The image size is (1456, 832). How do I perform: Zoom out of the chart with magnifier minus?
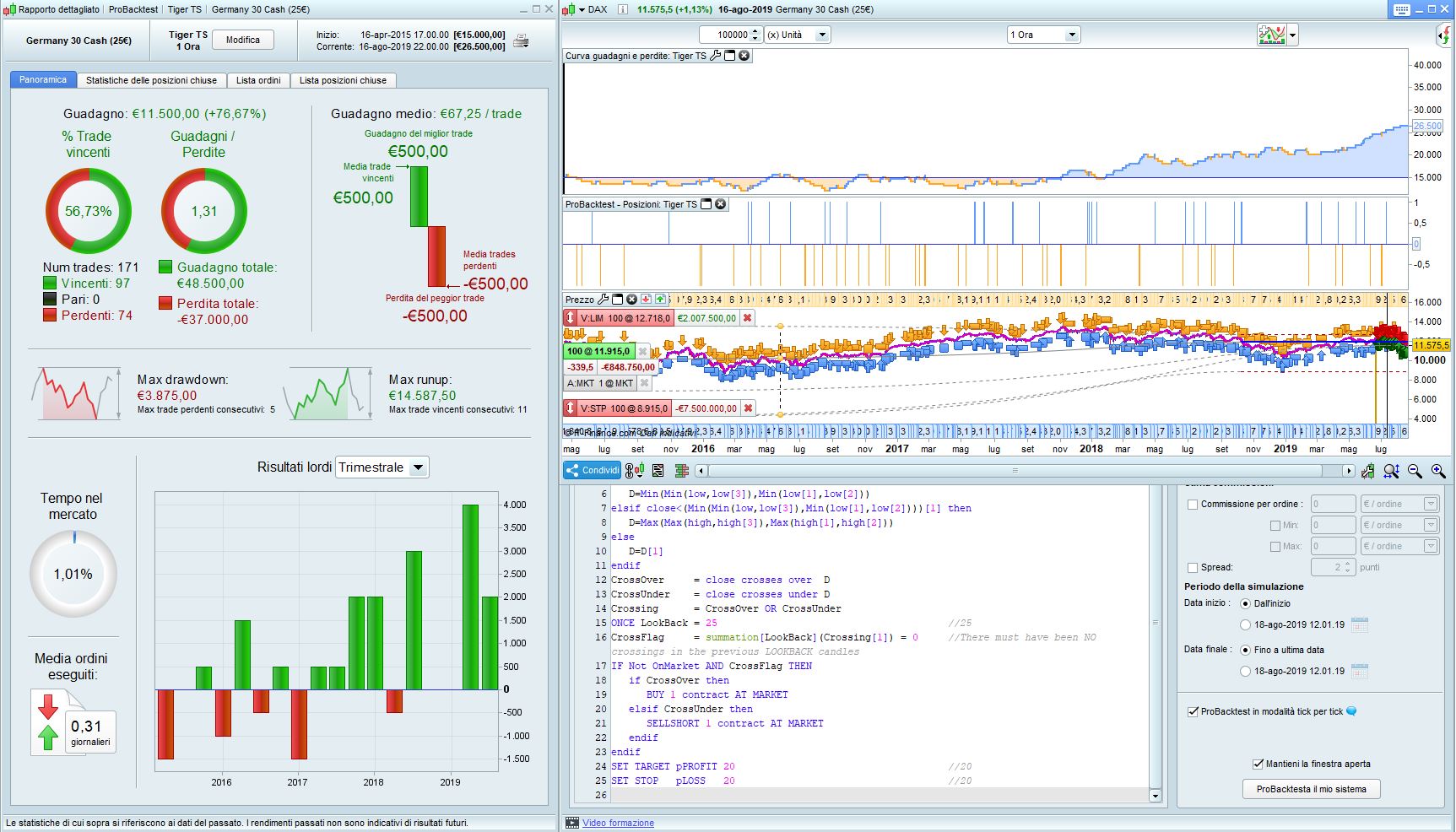point(1415,471)
